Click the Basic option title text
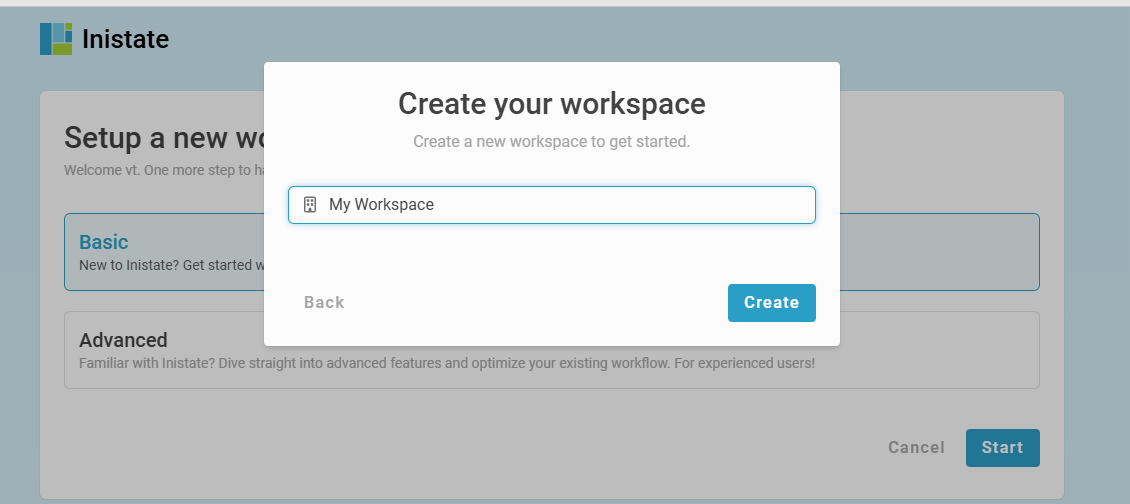The height and width of the screenshot is (504, 1130). click(104, 242)
